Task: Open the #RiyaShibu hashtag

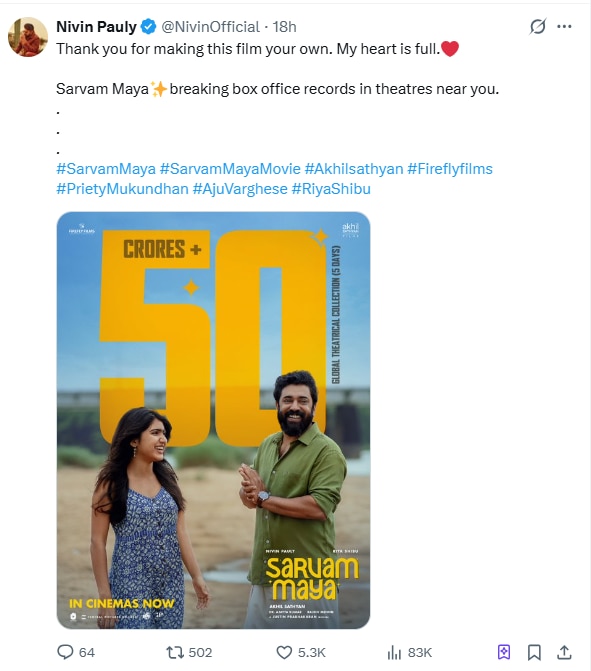Action: pos(331,189)
